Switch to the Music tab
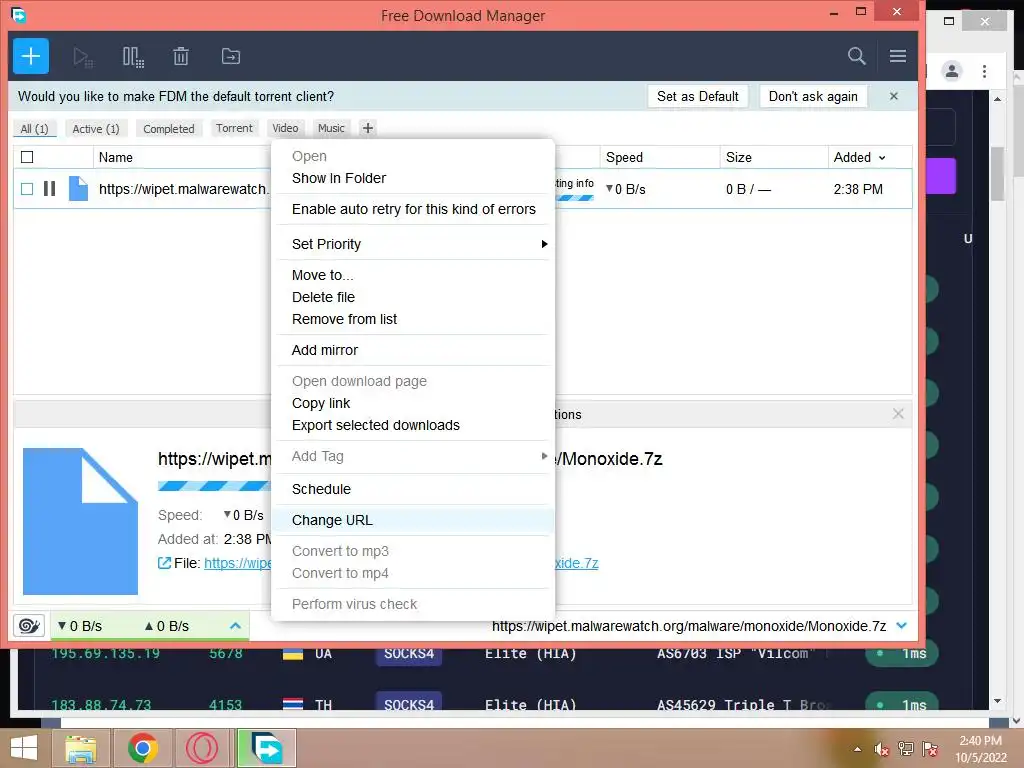 331,128
